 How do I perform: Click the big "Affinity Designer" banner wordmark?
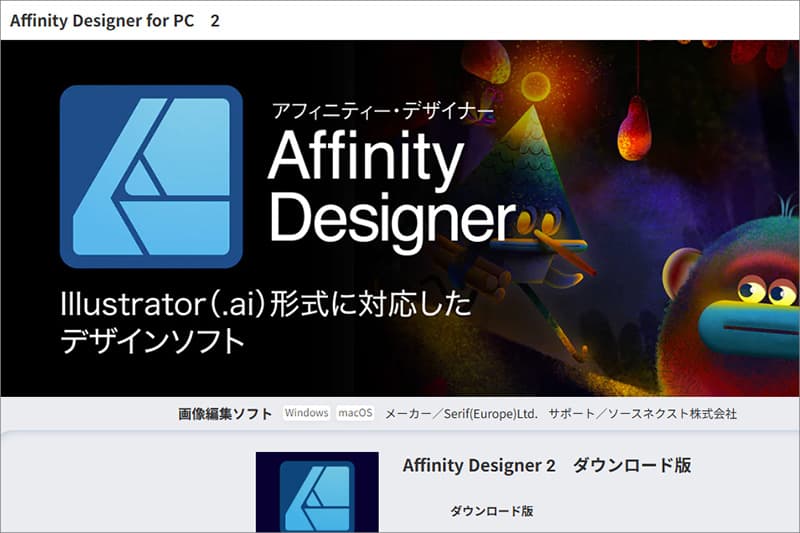pyautogui.click(x=392, y=191)
